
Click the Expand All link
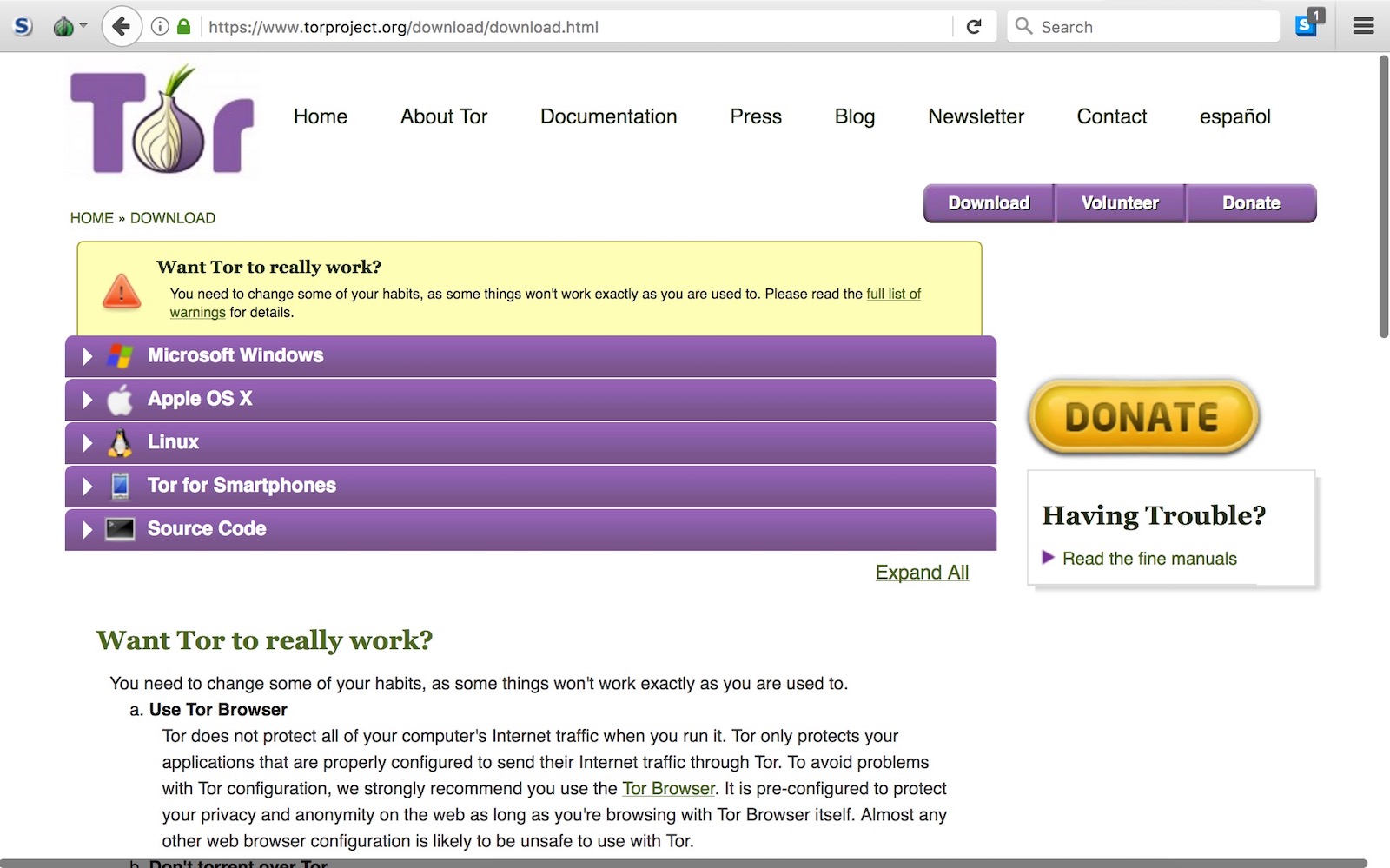tap(922, 573)
